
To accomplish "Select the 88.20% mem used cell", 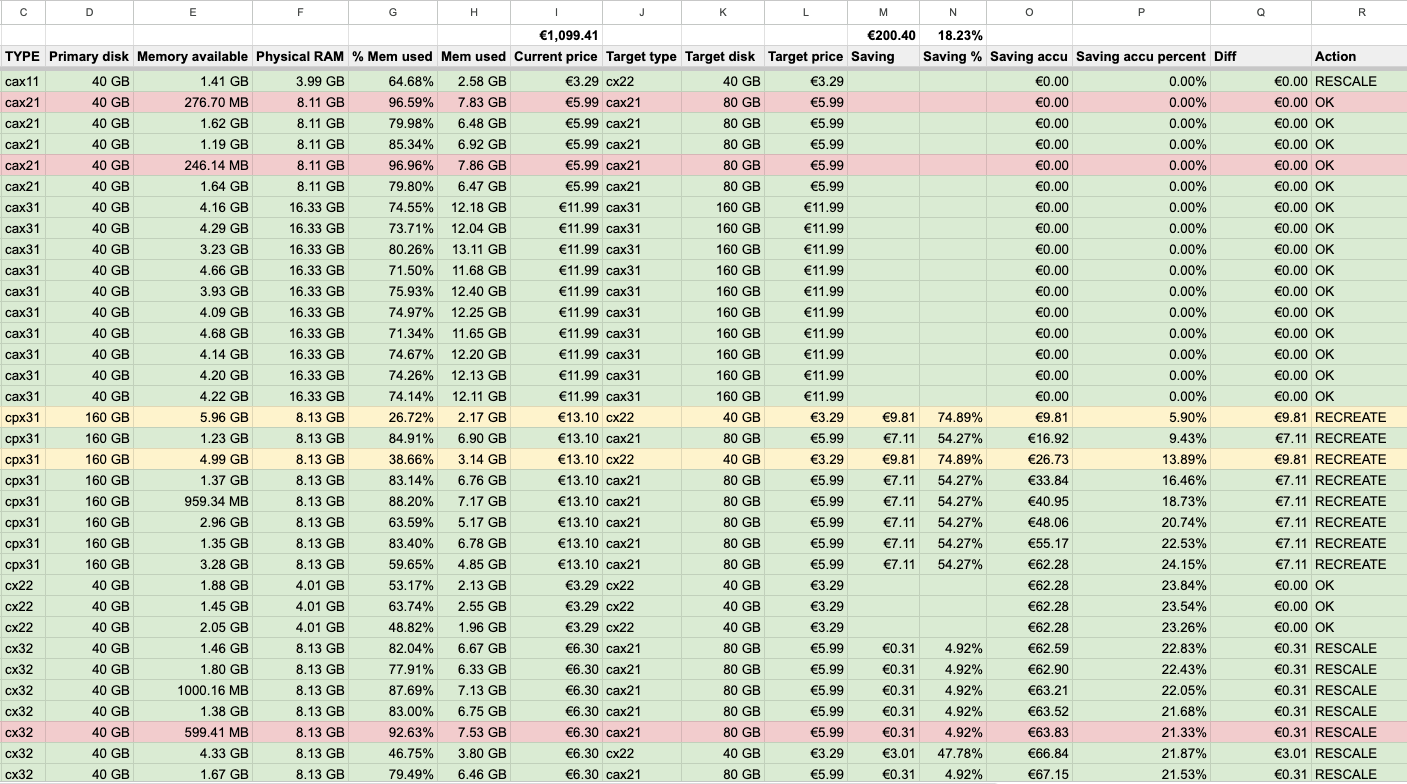I will (x=393, y=501).
